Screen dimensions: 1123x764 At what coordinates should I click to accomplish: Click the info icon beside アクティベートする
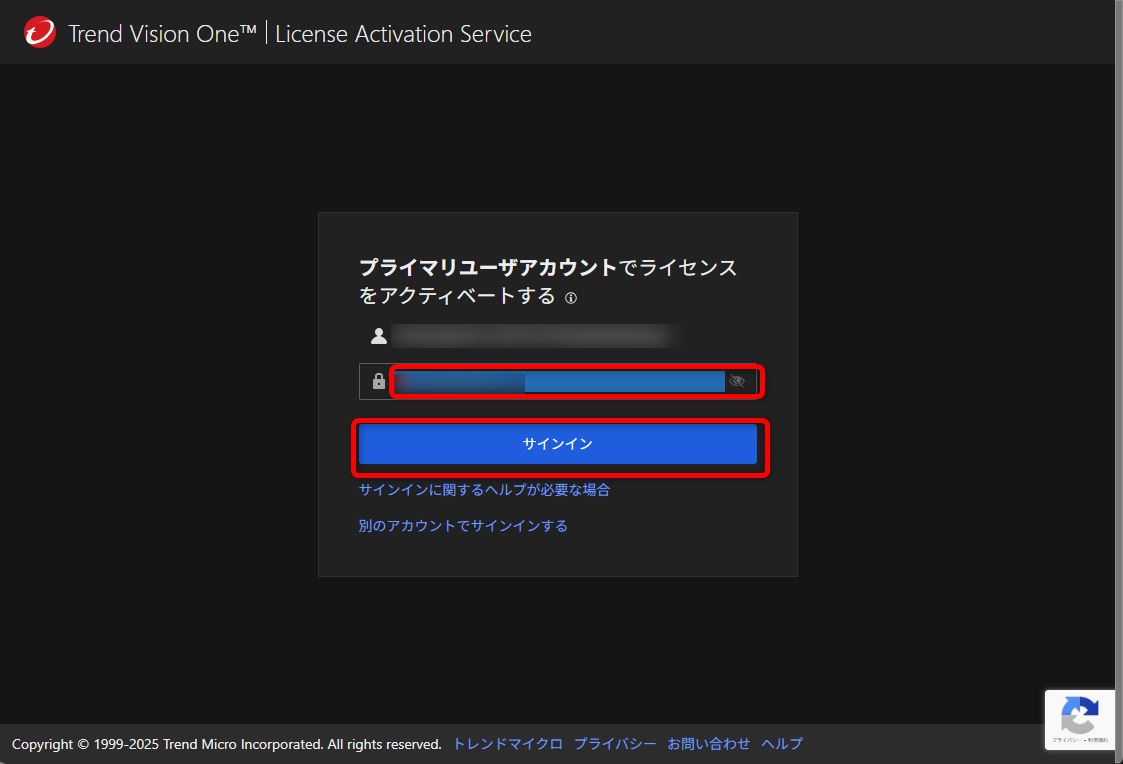pos(571,299)
